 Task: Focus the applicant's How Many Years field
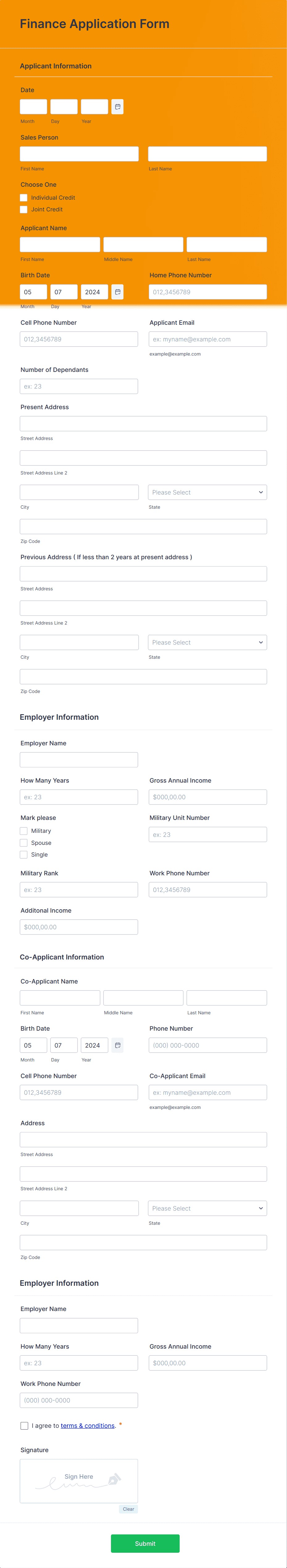(79, 797)
